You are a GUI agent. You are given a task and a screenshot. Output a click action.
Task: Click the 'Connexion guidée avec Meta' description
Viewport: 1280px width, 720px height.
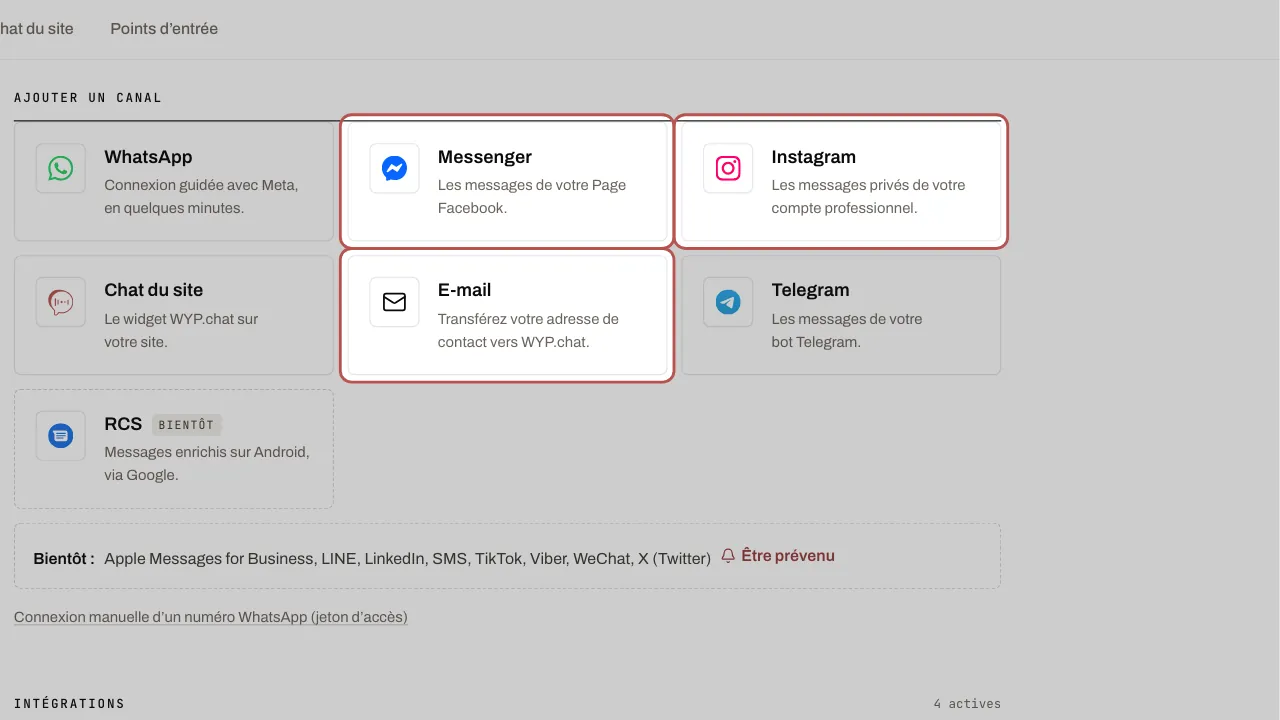click(x=201, y=197)
